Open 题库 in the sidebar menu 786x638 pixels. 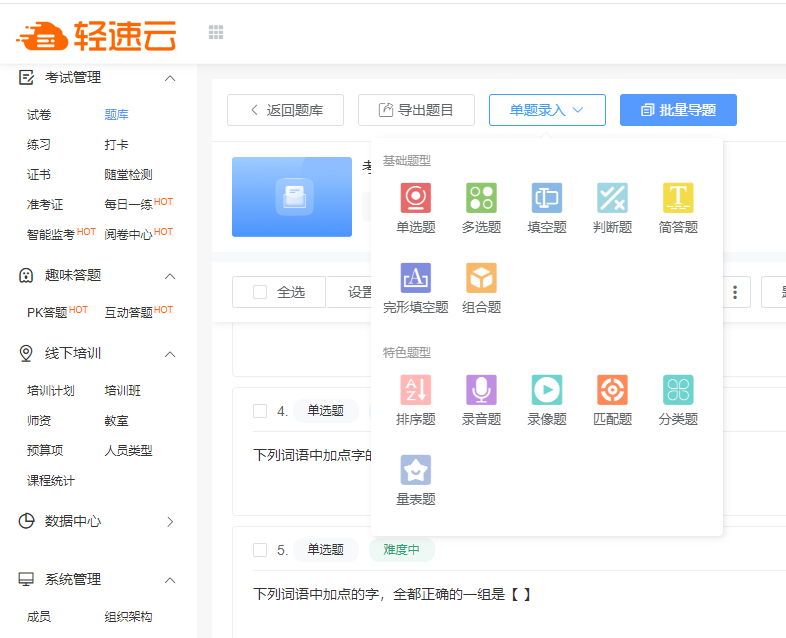[116, 115]
